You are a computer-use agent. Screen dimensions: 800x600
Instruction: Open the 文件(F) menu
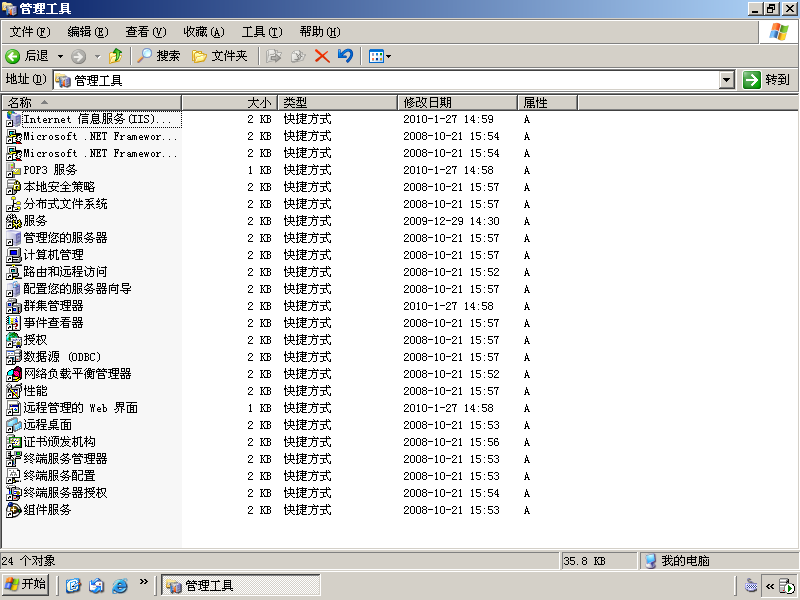(30, 32)
